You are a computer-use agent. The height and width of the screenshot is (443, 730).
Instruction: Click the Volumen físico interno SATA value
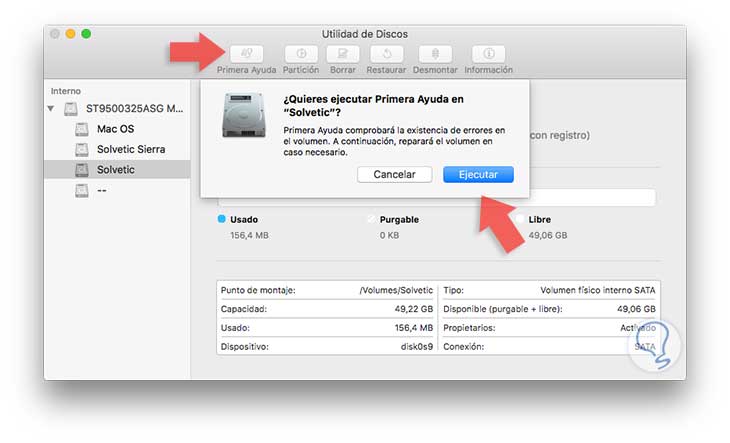[598, 290]
